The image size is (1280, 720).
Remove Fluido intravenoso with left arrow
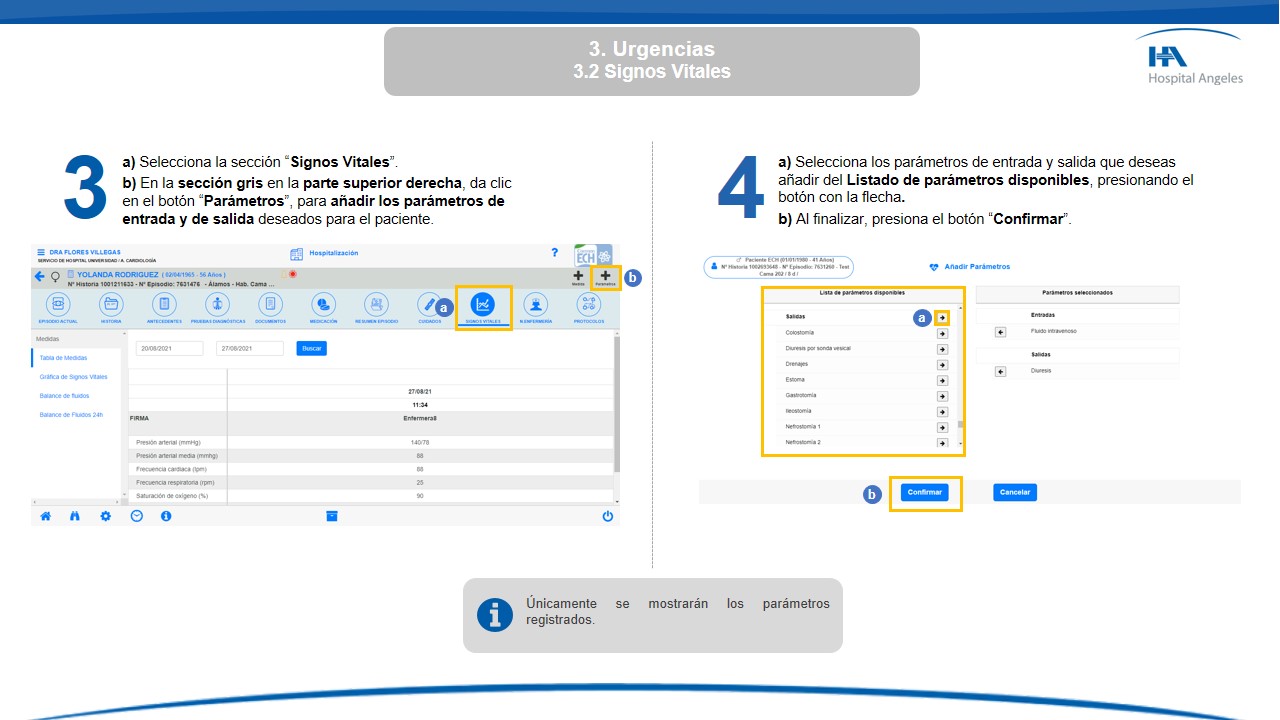point(1000,332)
